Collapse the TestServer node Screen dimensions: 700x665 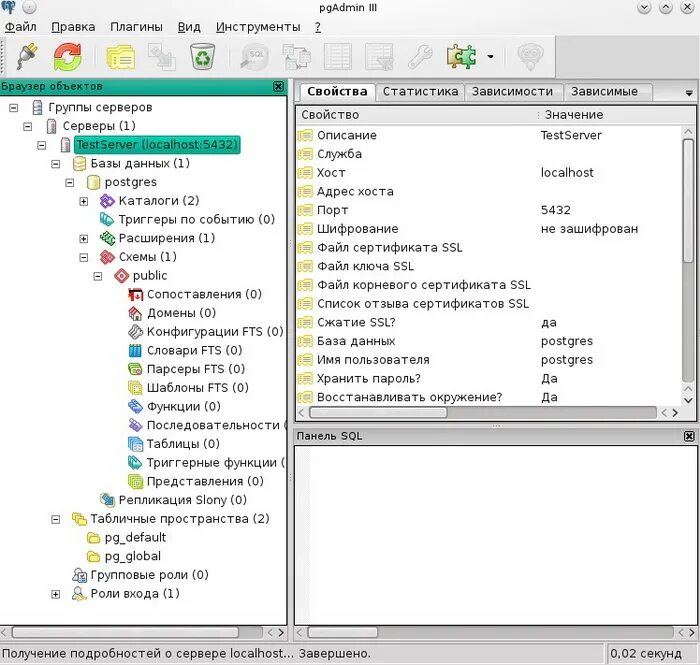[x=42, y=145]
